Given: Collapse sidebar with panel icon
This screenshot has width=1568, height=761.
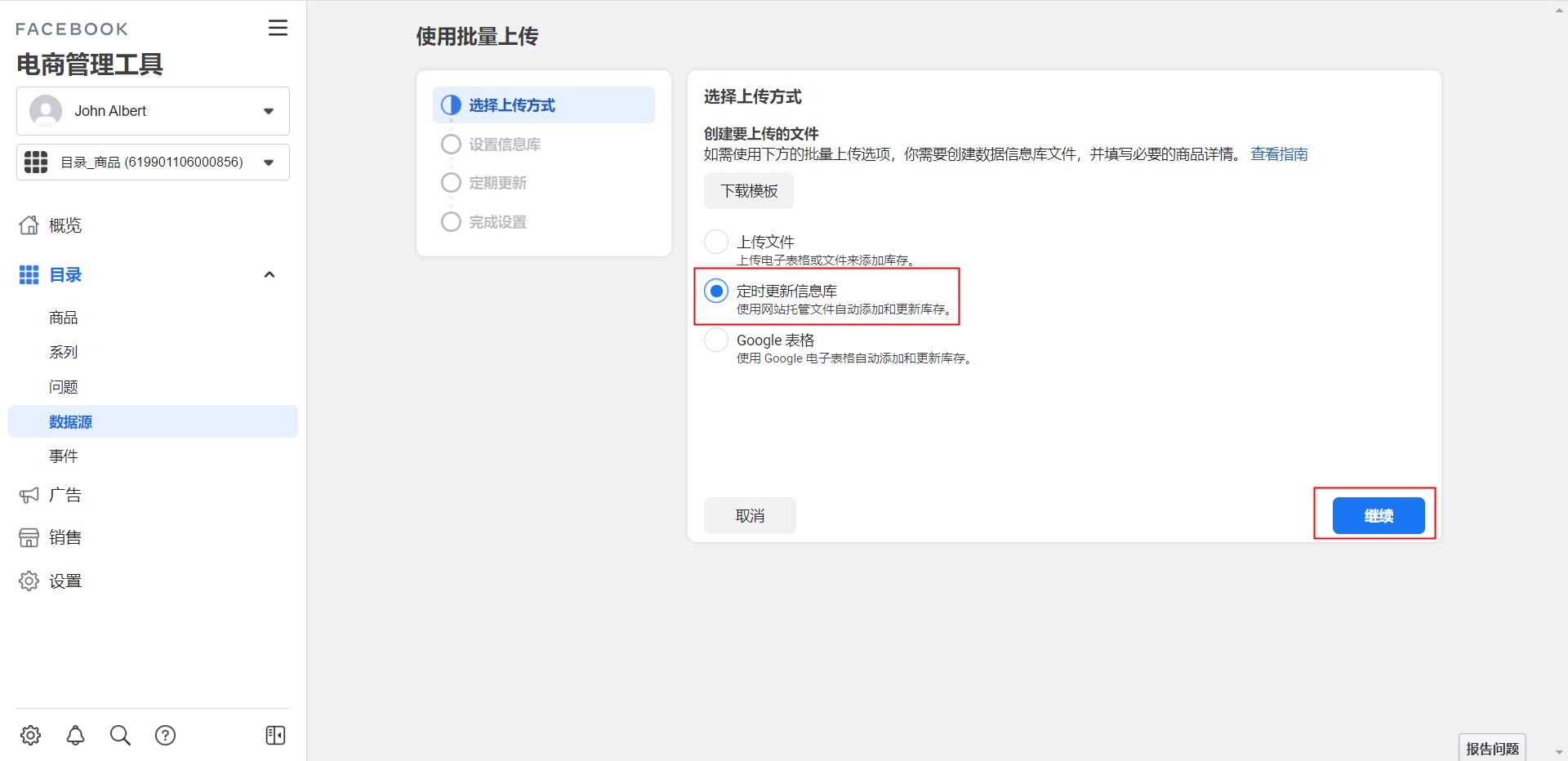Looking at the screenshot, I should pyautogui.click(x=275, y=735).
